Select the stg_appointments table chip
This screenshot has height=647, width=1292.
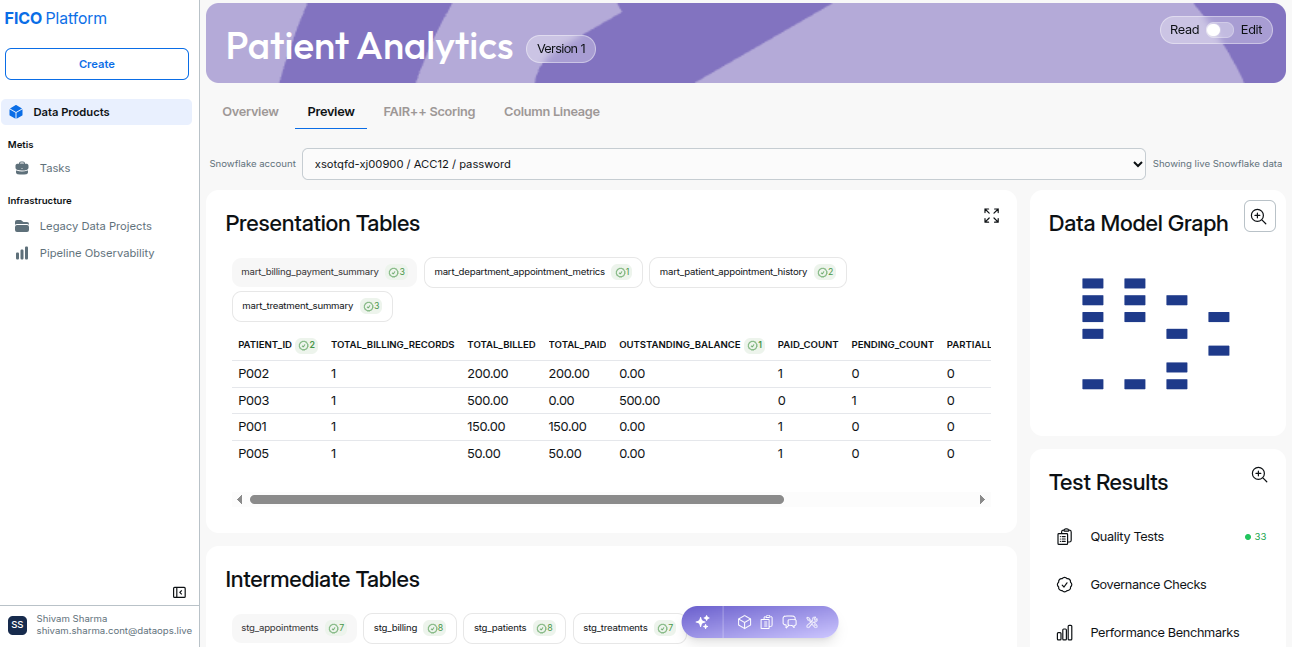point(294,628)
